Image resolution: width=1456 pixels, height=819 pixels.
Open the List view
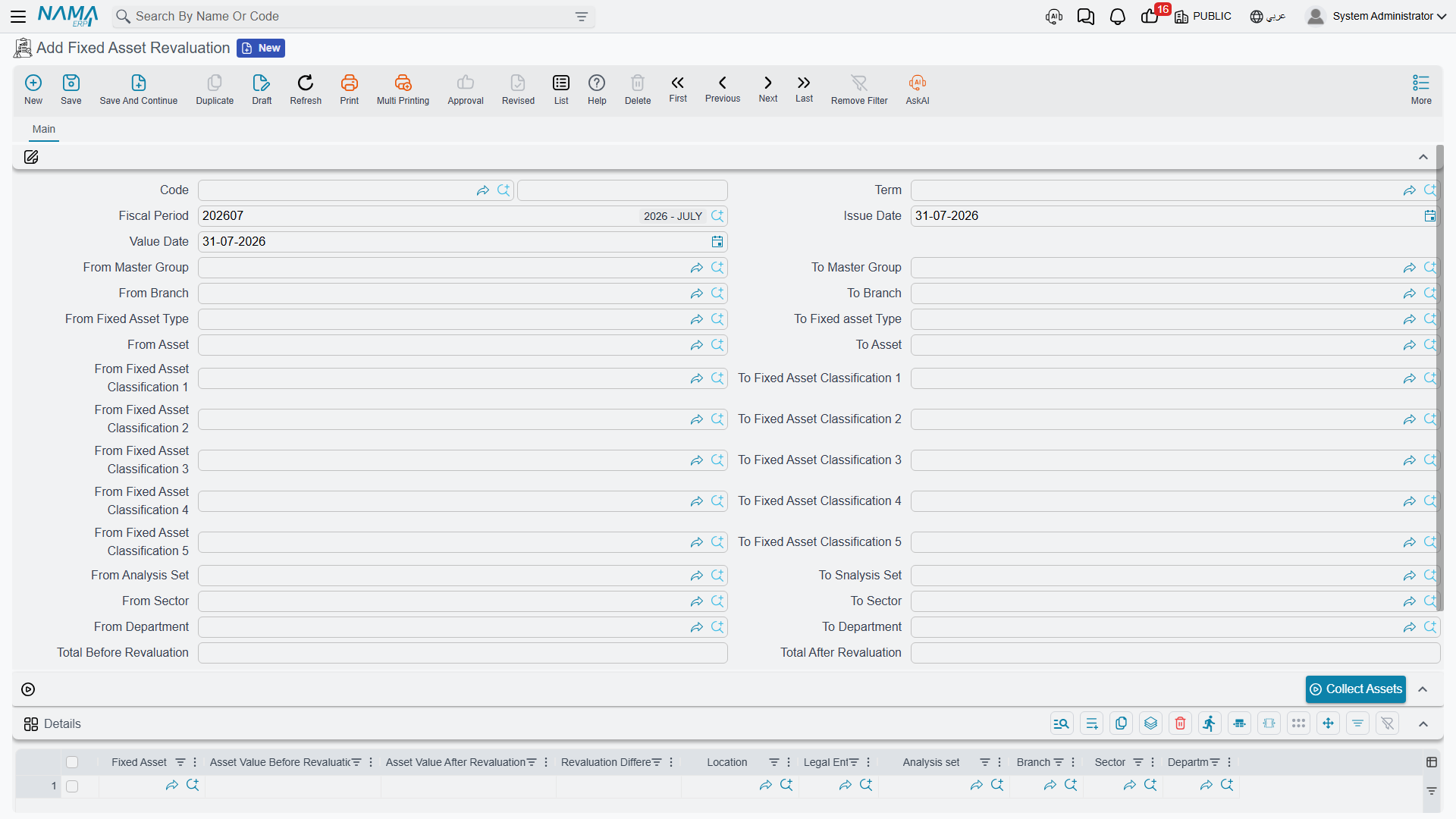561,89
